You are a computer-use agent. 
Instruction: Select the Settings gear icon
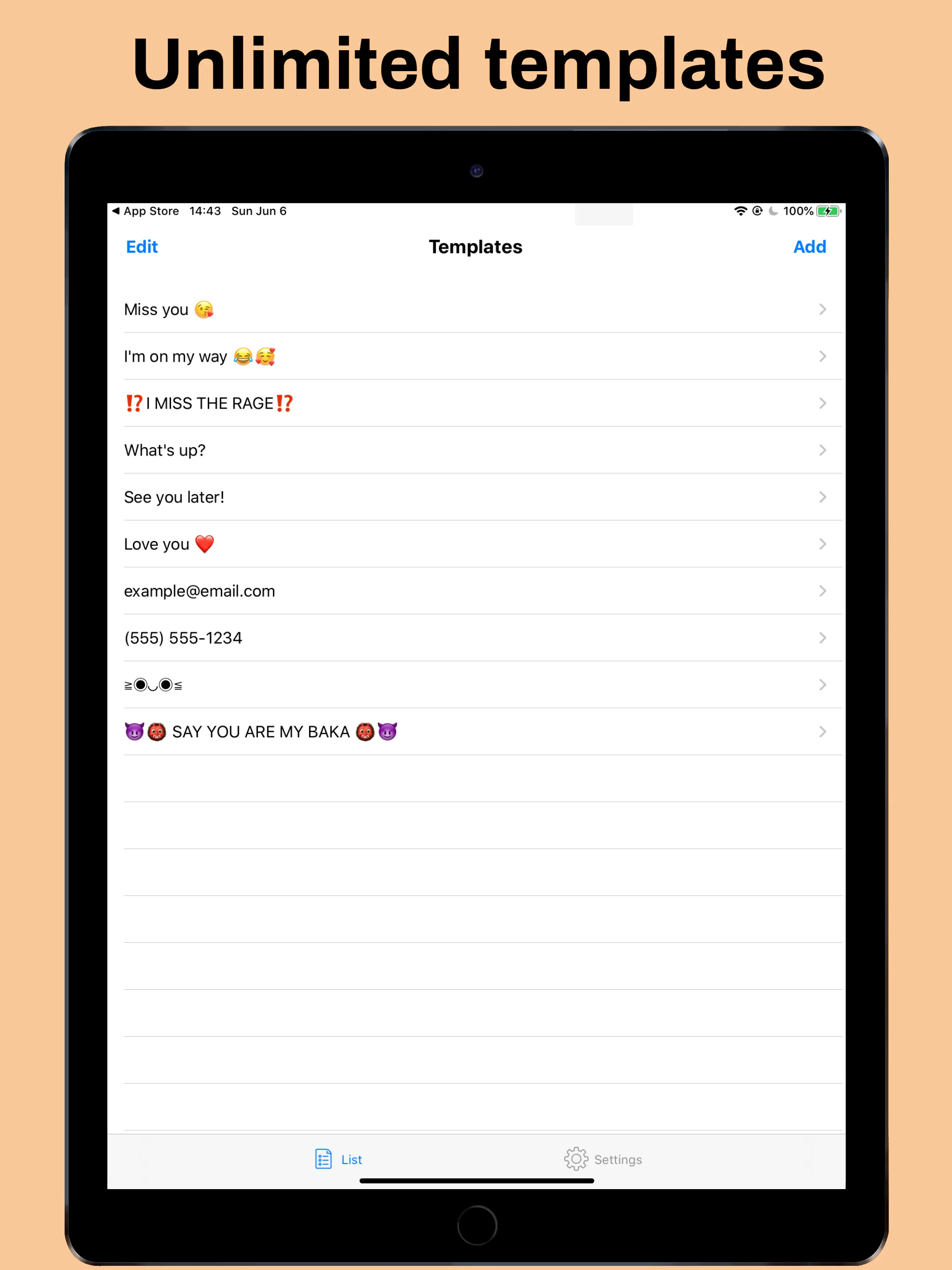(x=578, y=1159)
